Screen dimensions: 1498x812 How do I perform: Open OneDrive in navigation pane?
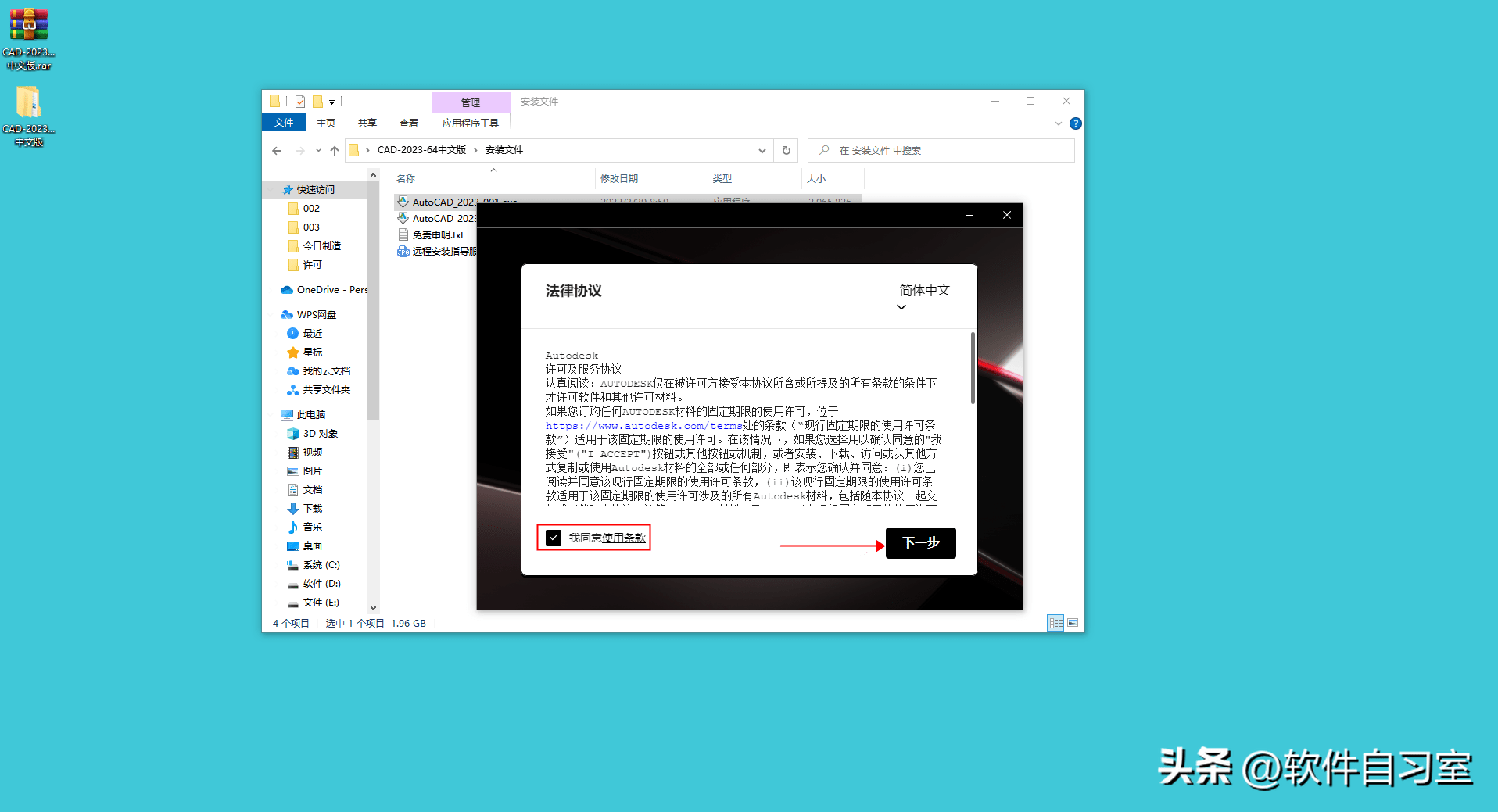pos(323,290)
